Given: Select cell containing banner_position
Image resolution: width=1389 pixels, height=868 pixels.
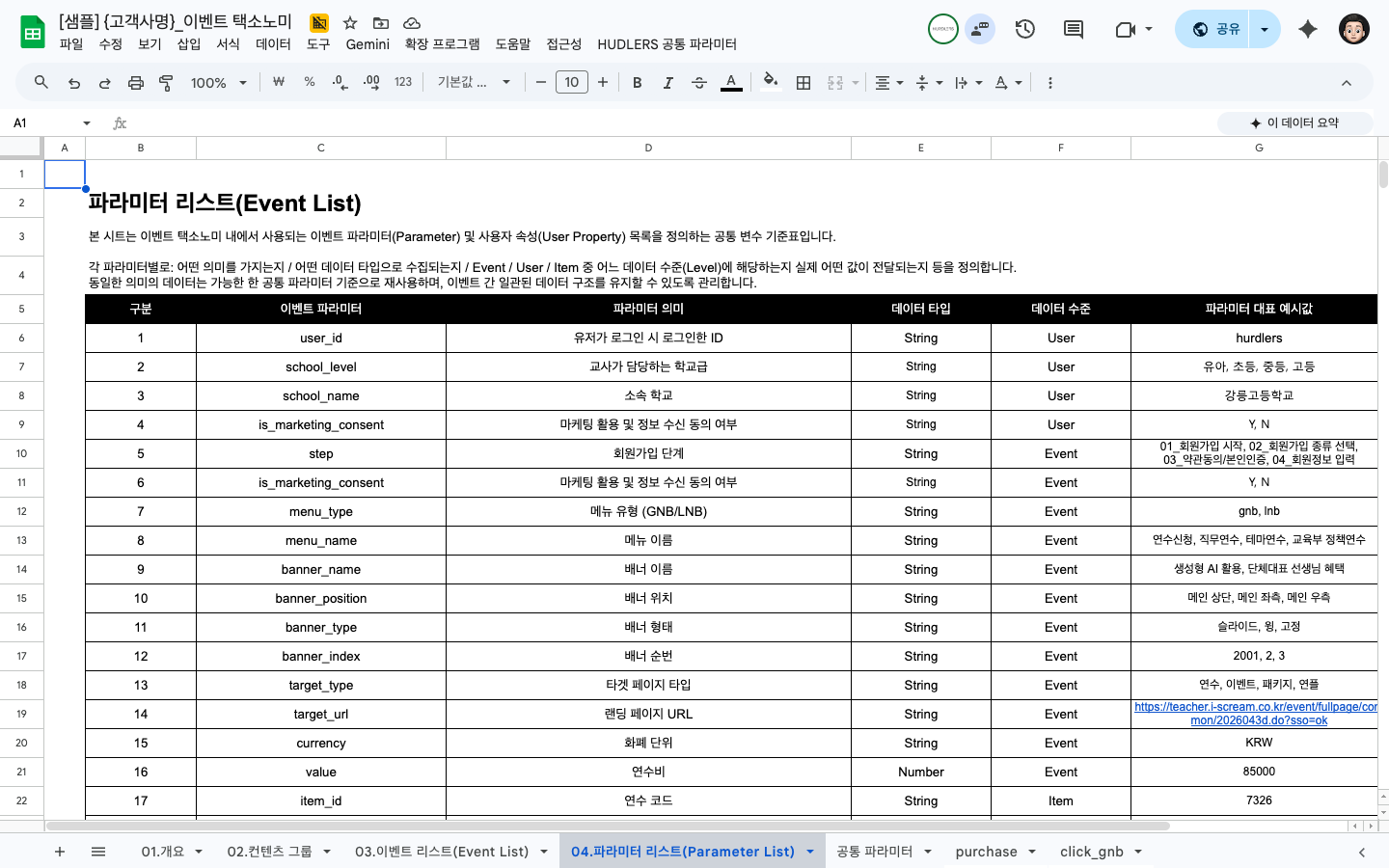Looking at the screenshot, I should coord(321,599).
